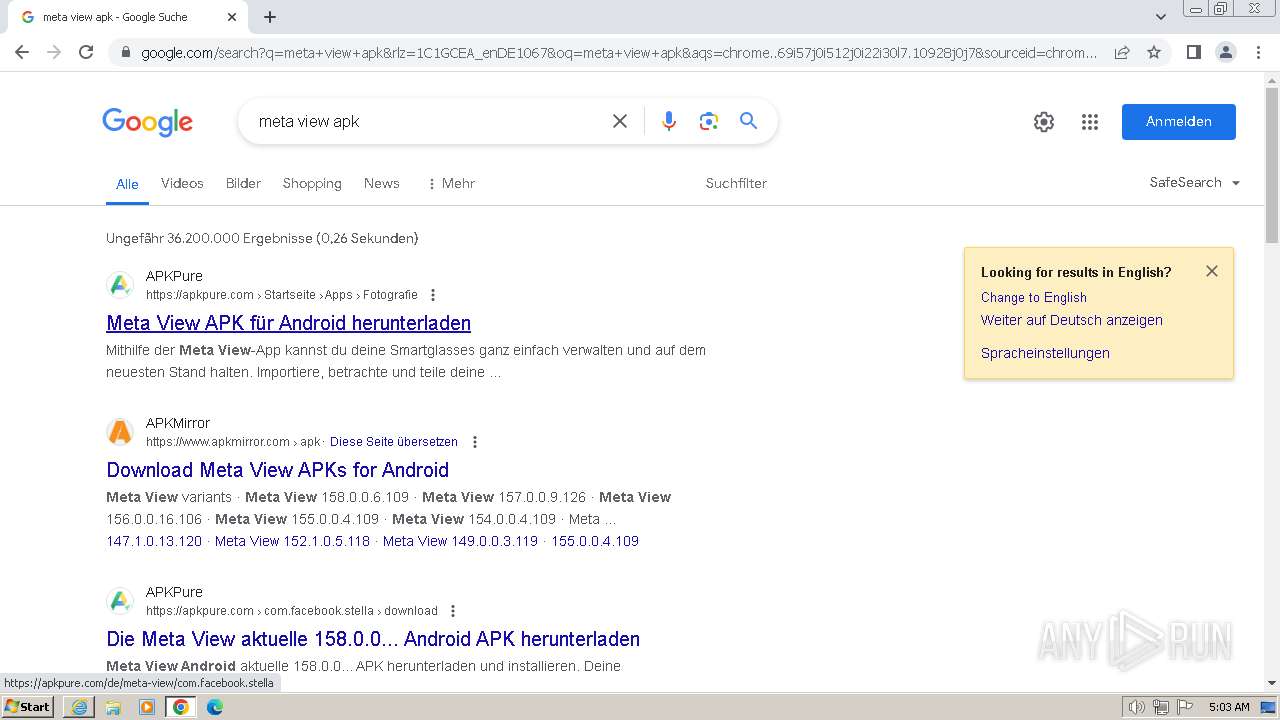Open Suchfilter options
The width and height of the screenshot is (1280, 720).
pyautogui.click(x=736, y=183)
